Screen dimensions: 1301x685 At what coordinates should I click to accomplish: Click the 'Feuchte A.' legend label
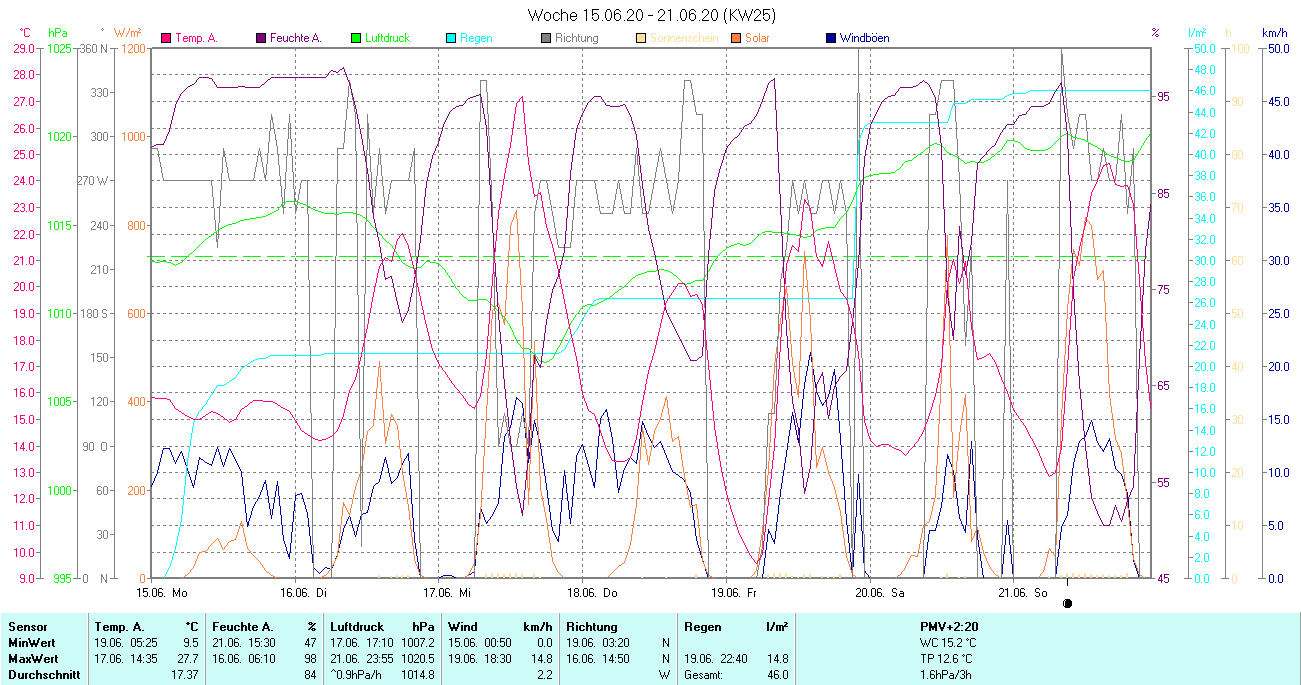(295, 38)
